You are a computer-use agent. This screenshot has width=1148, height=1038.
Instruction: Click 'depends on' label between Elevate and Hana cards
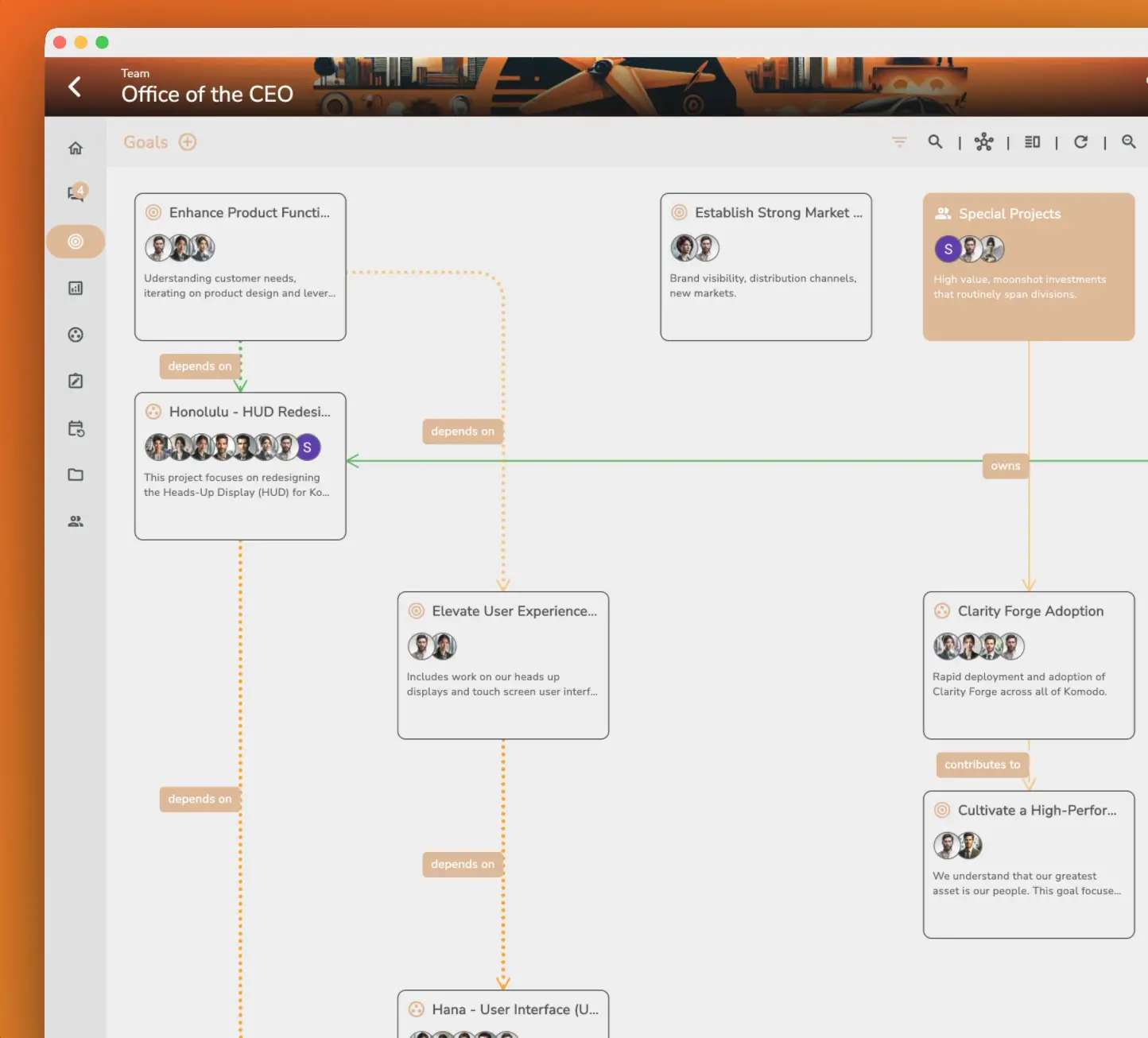click(463, 865)
